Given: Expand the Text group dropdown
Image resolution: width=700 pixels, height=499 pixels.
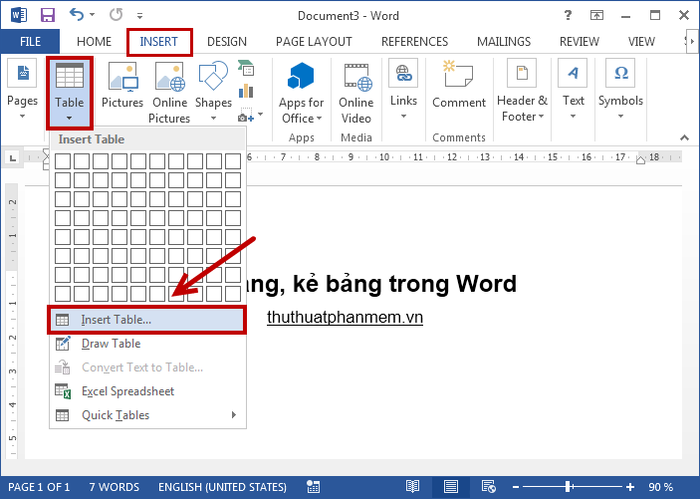Looking at the screenshot, I should [x=573, y=90].
